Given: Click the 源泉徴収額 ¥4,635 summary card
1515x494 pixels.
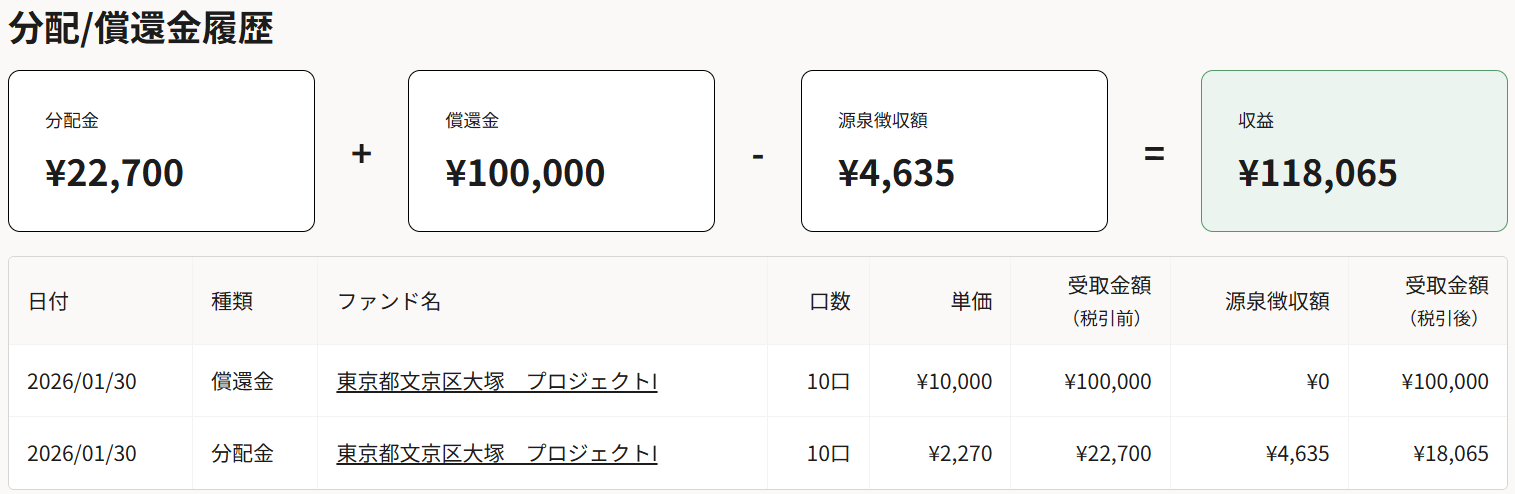Looking at the screenshot, I should tap(954, 151).
